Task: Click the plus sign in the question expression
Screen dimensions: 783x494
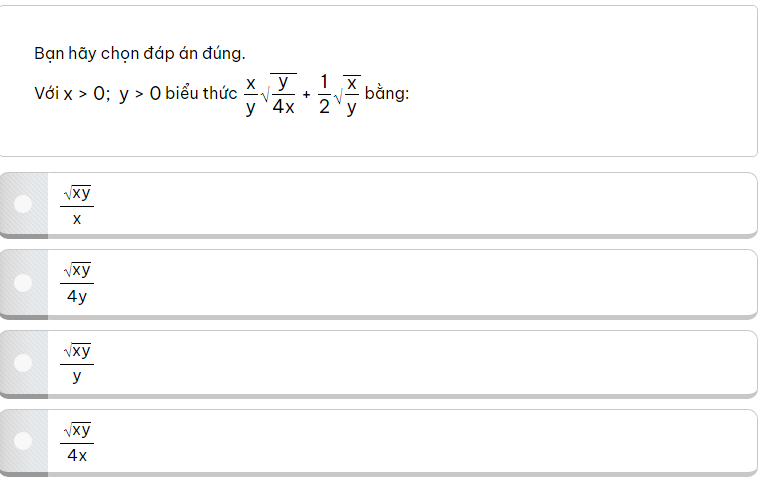Action: click(306, 94)
